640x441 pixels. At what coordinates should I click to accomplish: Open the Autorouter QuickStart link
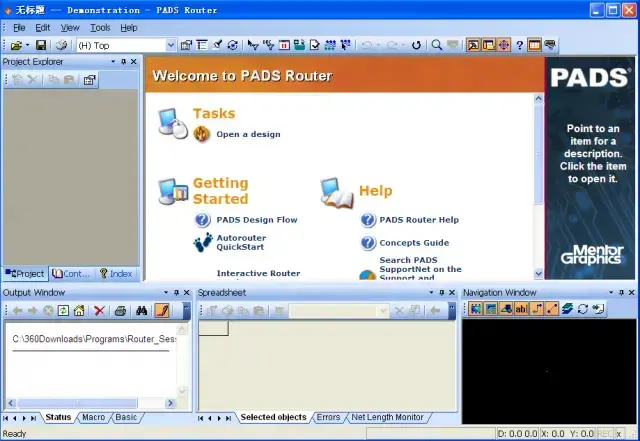point(241,242)
